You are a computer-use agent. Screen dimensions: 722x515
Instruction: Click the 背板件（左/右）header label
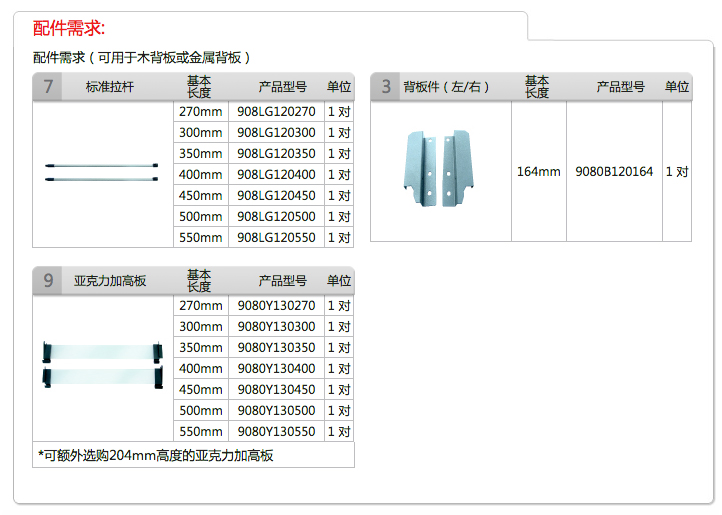447,87
